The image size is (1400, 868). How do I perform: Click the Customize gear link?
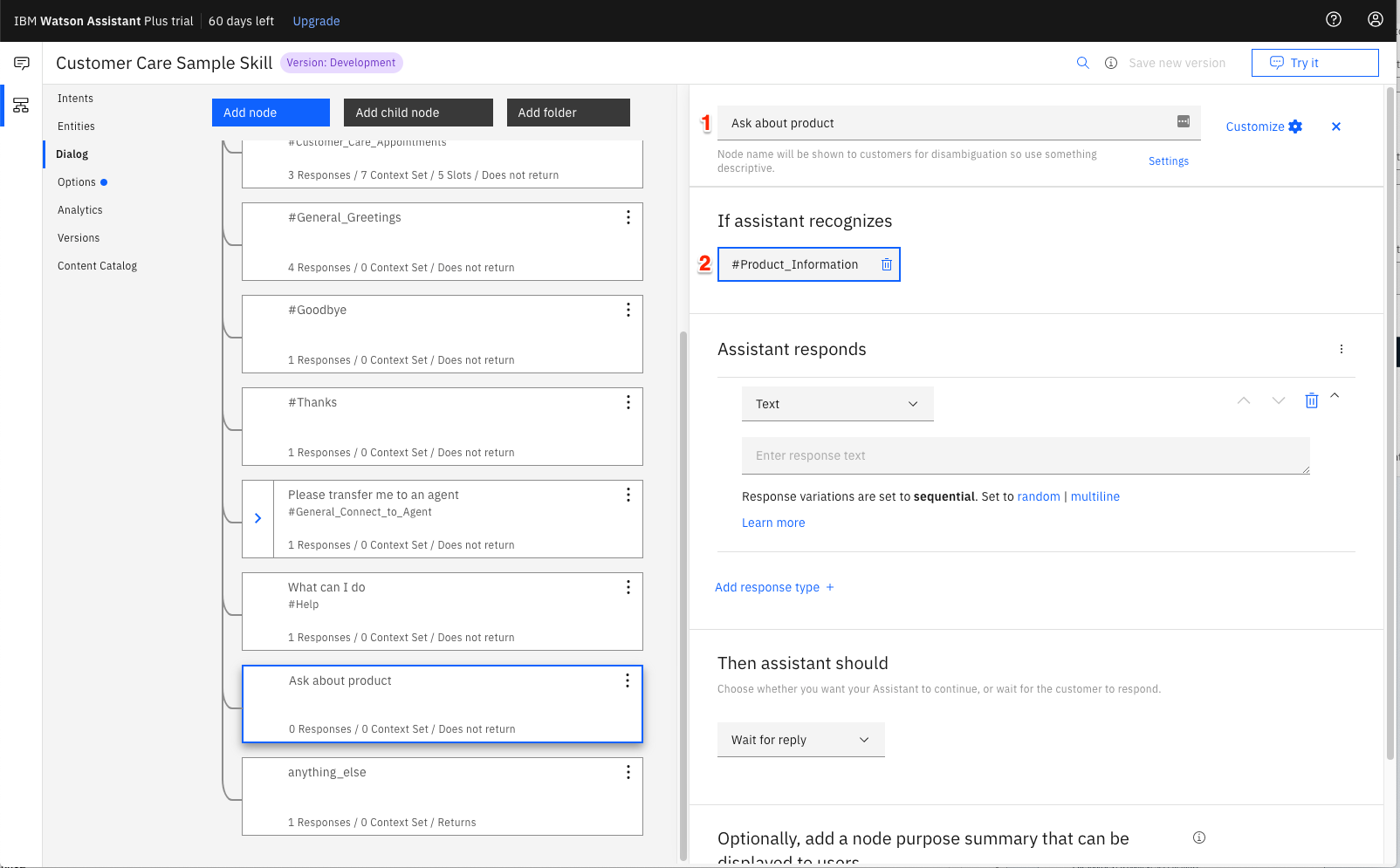[x=1264, y=126]
